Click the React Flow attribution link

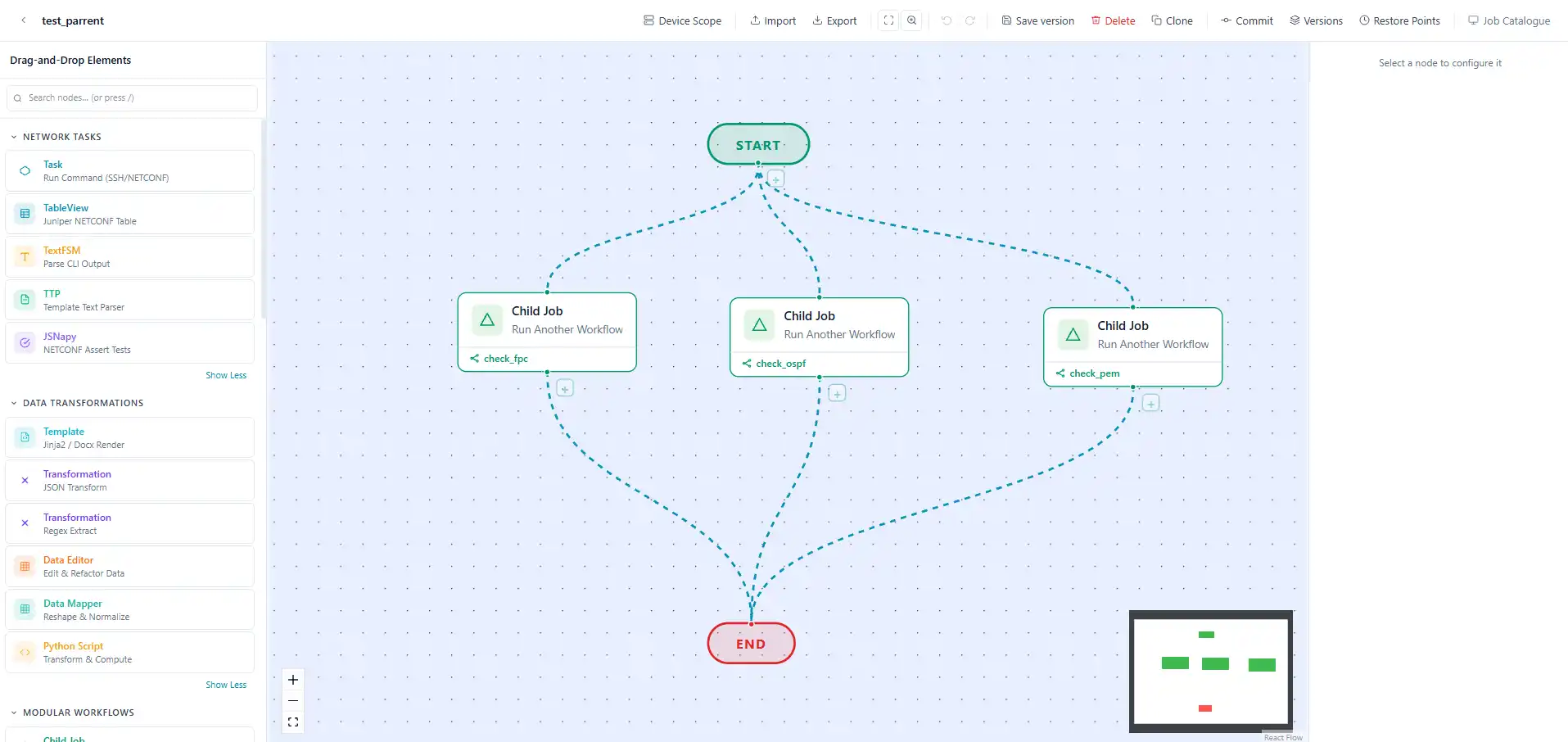point(1283,737)
